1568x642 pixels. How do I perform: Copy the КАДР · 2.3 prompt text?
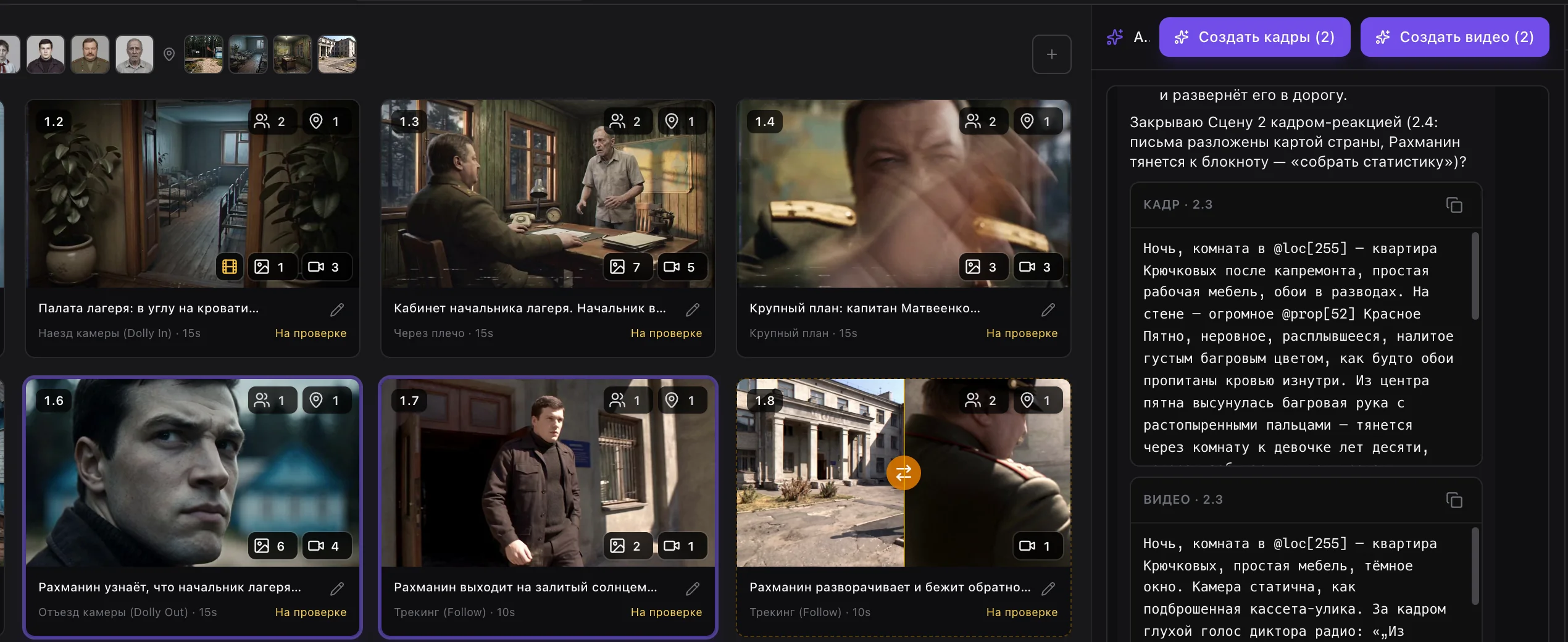point(1454,205)
